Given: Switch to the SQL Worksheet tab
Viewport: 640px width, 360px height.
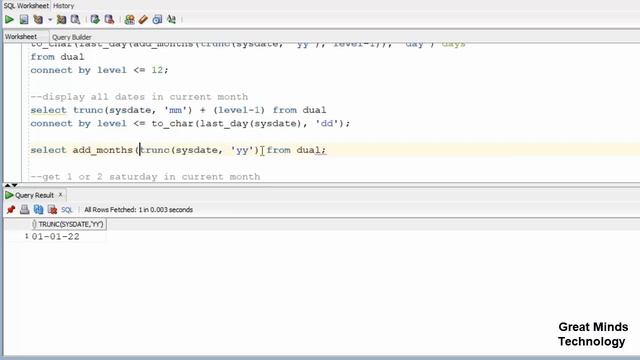Looking at the screenshot, I should 26,6.
